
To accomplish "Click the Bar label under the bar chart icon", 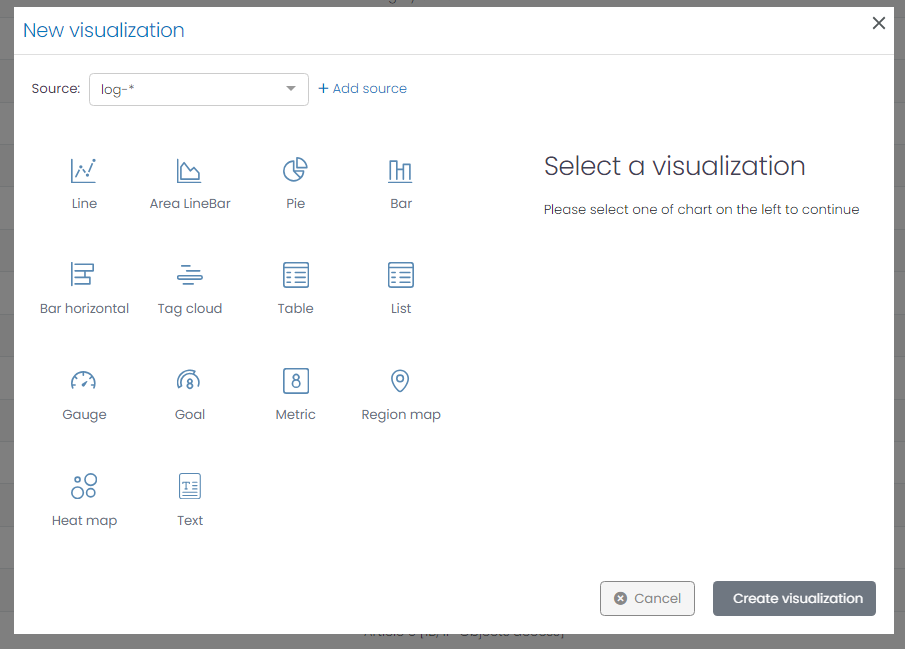I will [401, 203].
